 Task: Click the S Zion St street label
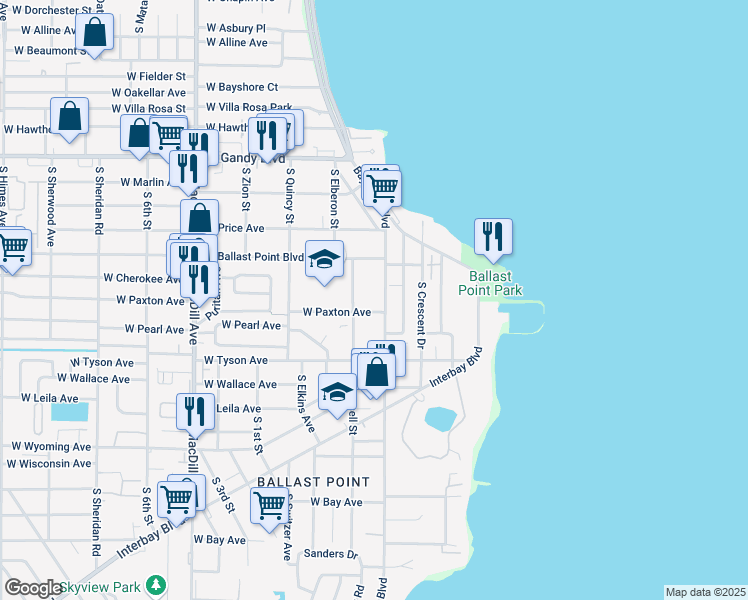pyautogui.click(x=246, y=189)
